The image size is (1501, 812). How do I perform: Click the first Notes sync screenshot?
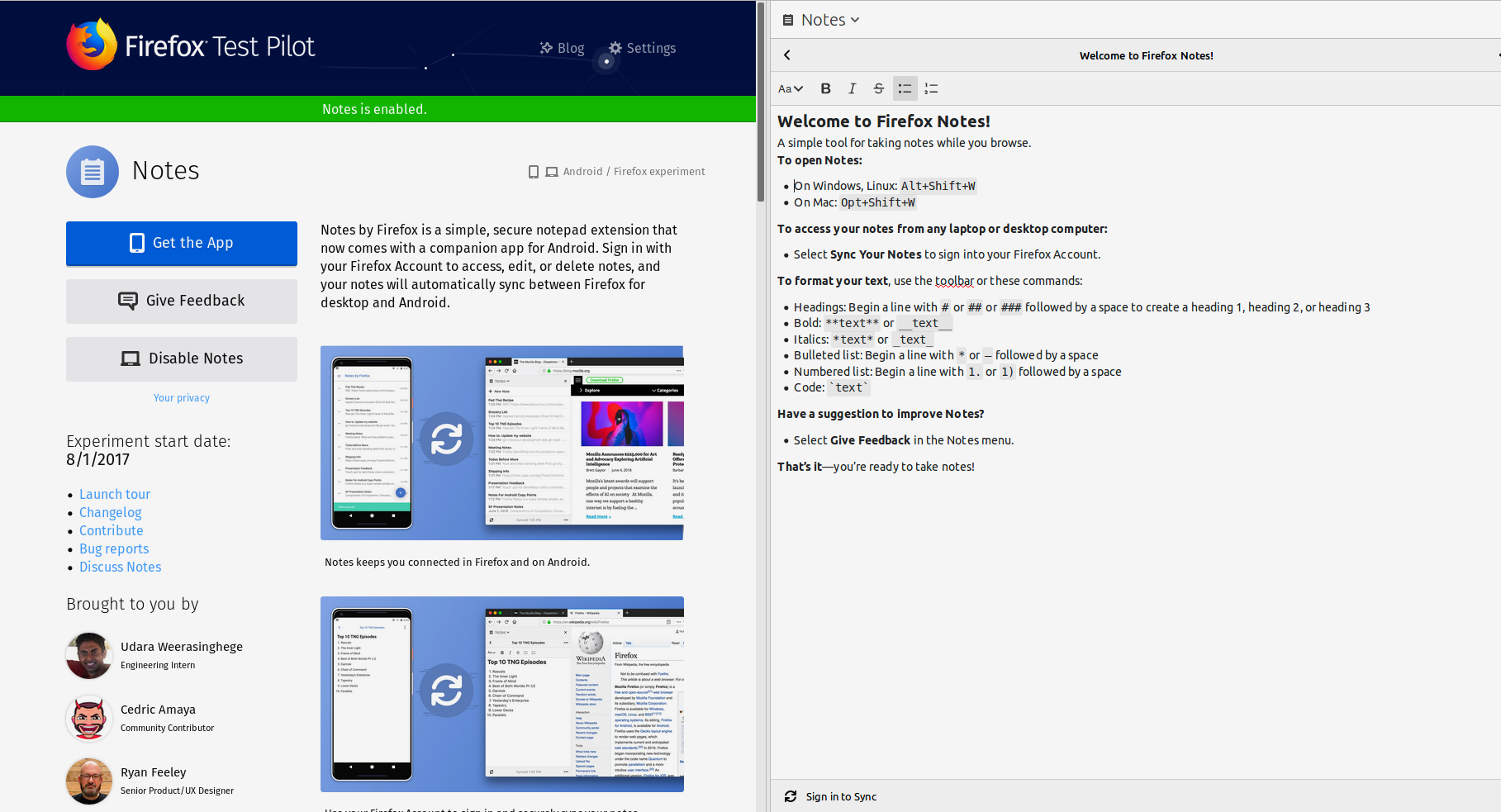tap(502, 443)
